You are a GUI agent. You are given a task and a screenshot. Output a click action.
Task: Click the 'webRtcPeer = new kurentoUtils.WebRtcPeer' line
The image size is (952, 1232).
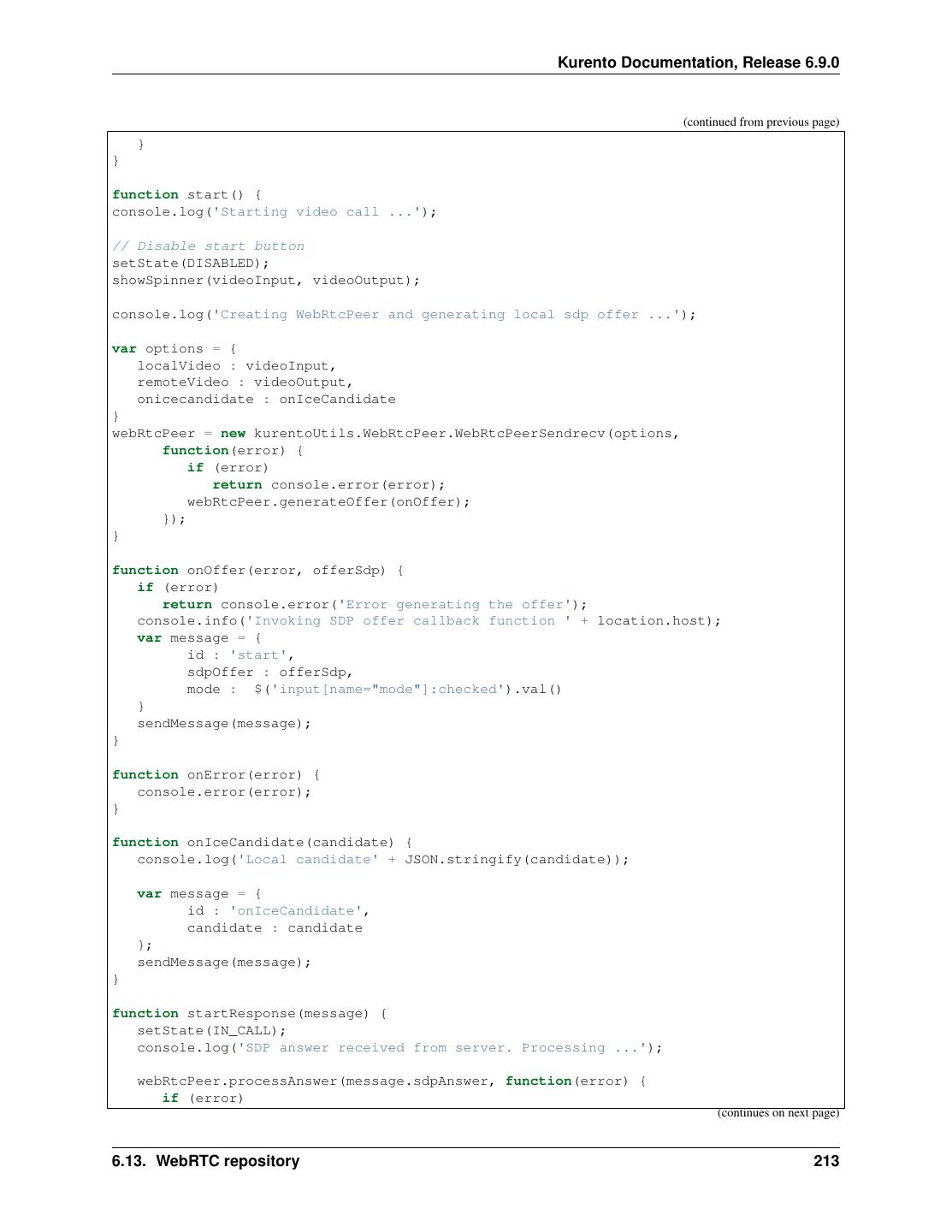coord(396,434)
